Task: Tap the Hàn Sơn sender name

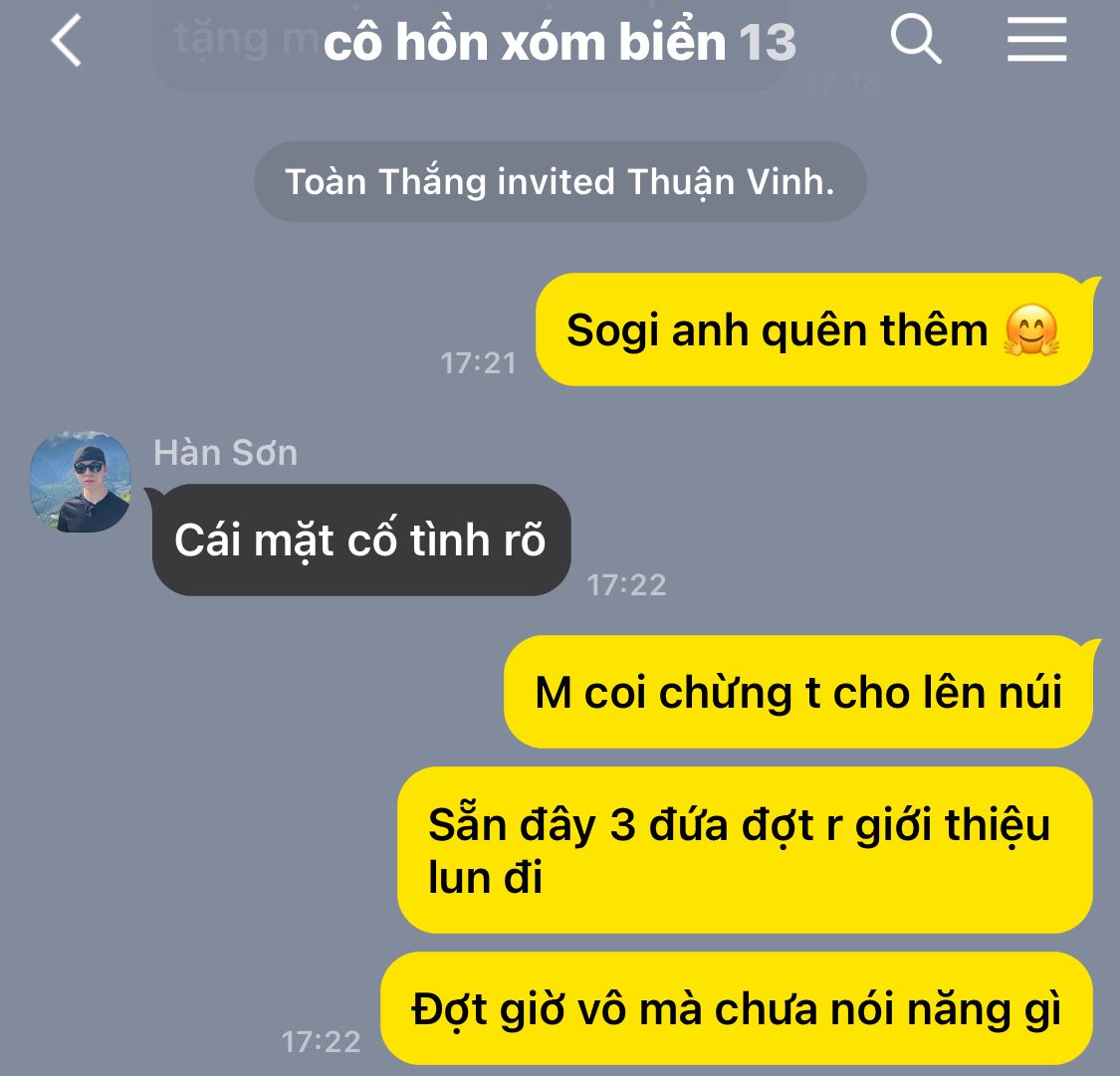Action: click(x=226, y=453)
